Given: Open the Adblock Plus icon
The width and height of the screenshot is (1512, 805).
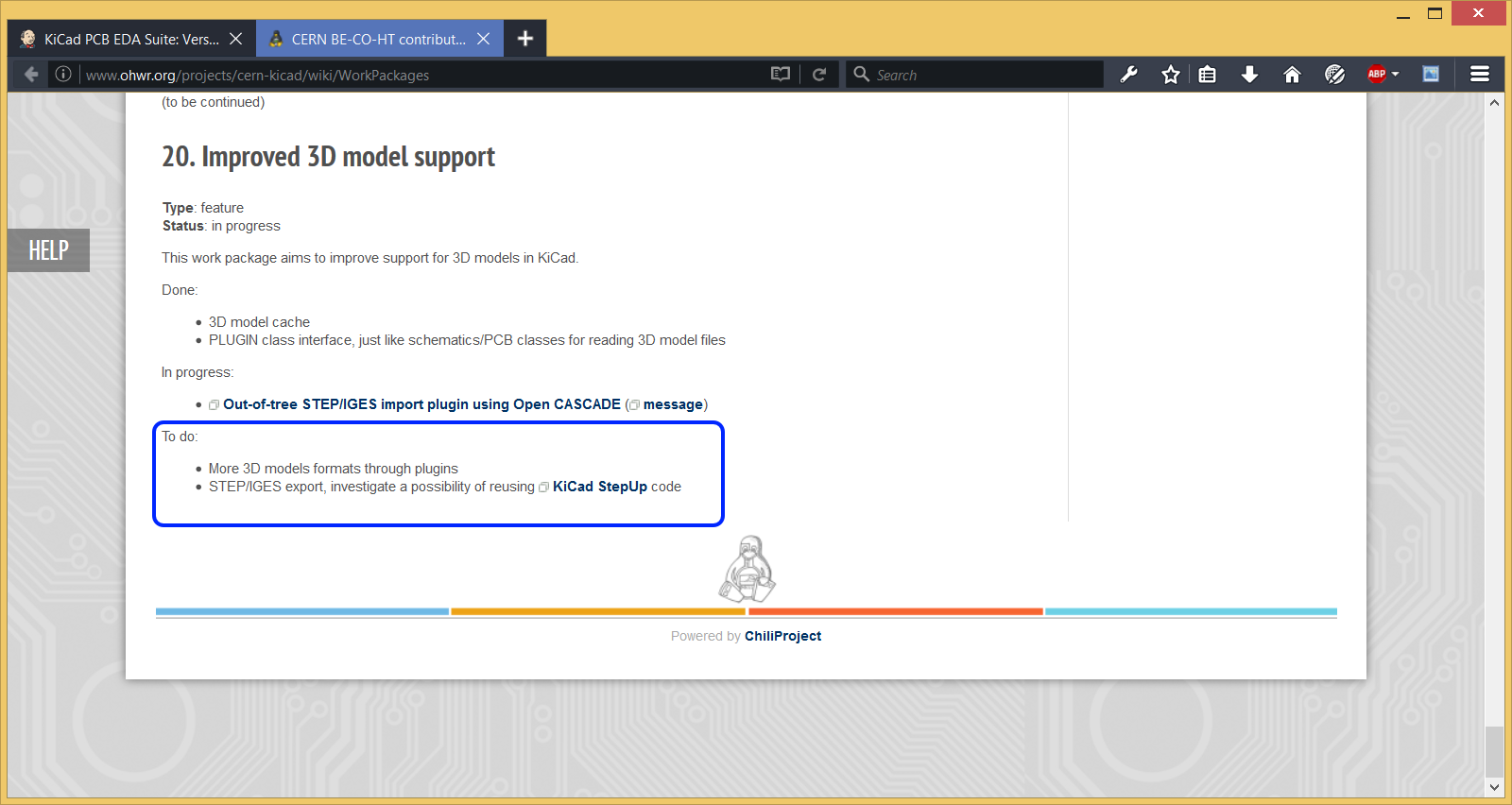Looking at the screenshot, I should [1377, 74].
